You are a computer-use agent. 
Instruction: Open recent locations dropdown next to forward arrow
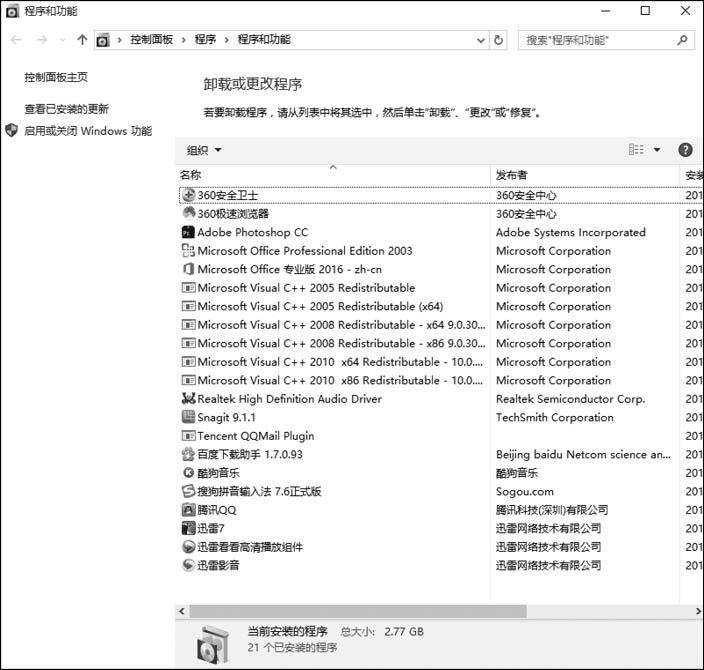pos(62,40)
